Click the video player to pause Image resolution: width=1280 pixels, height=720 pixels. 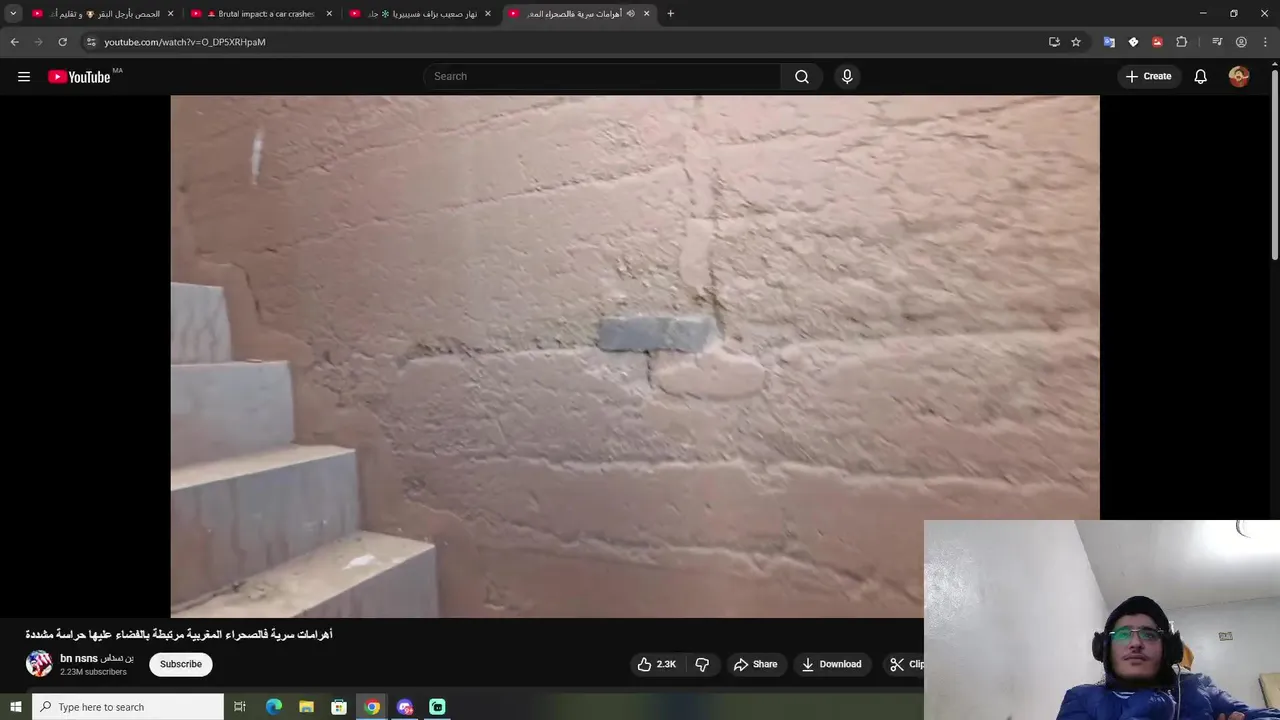click(635, 356)
